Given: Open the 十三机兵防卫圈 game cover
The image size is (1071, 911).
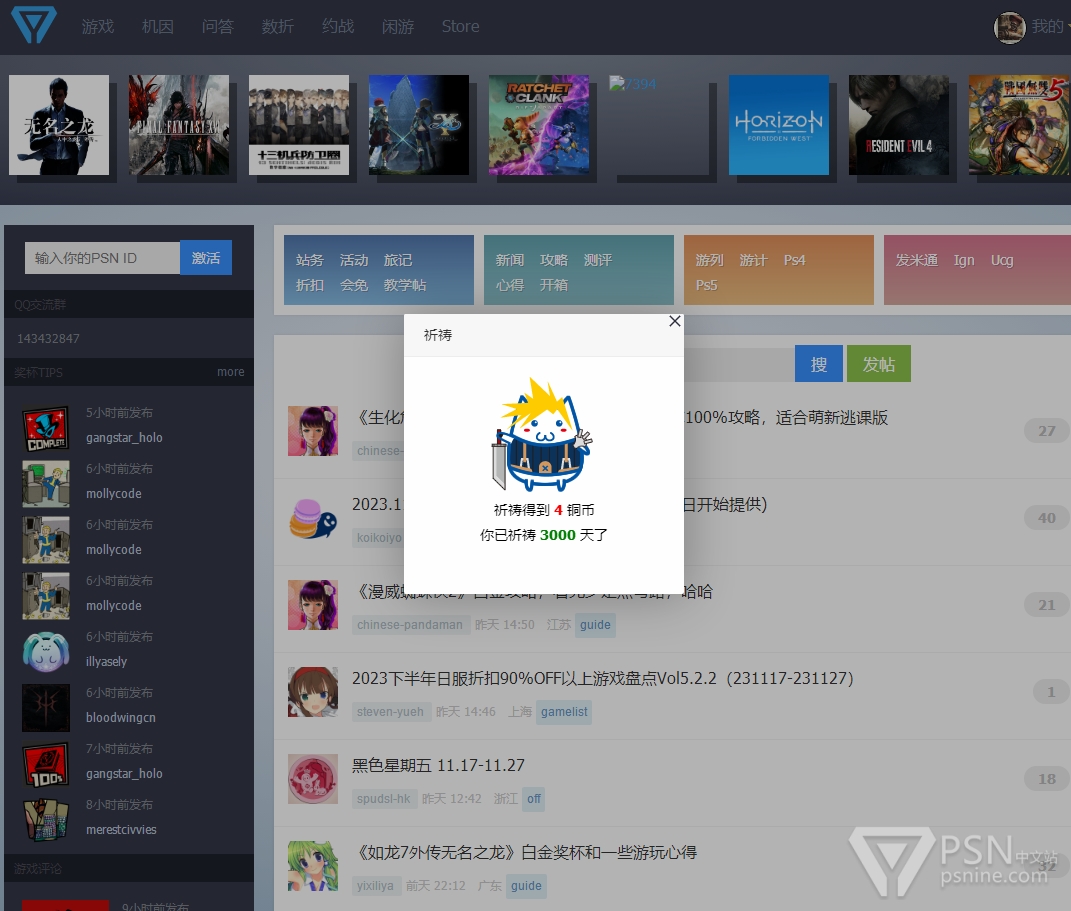Looking at the screenshot, I should click(x=299, y=125).
